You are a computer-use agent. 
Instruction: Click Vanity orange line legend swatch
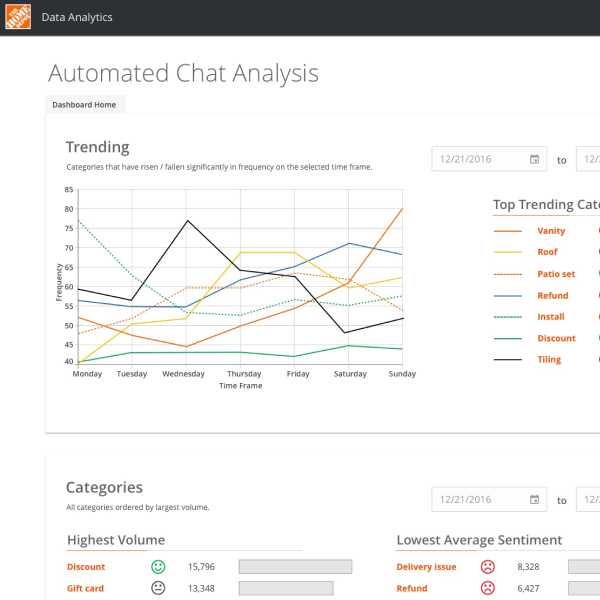coord(508,231)
